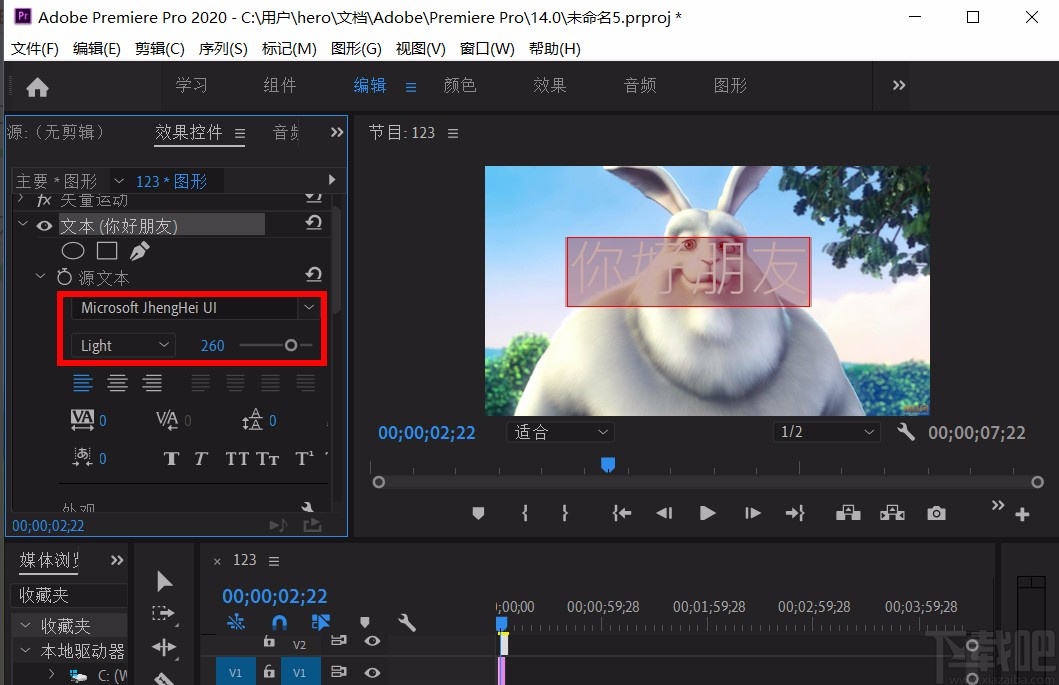Image resolution: width=1059 pixels, height=685 pixels.
Task: Open the 窗口(W) menu
Action: (x=487, y=49)
